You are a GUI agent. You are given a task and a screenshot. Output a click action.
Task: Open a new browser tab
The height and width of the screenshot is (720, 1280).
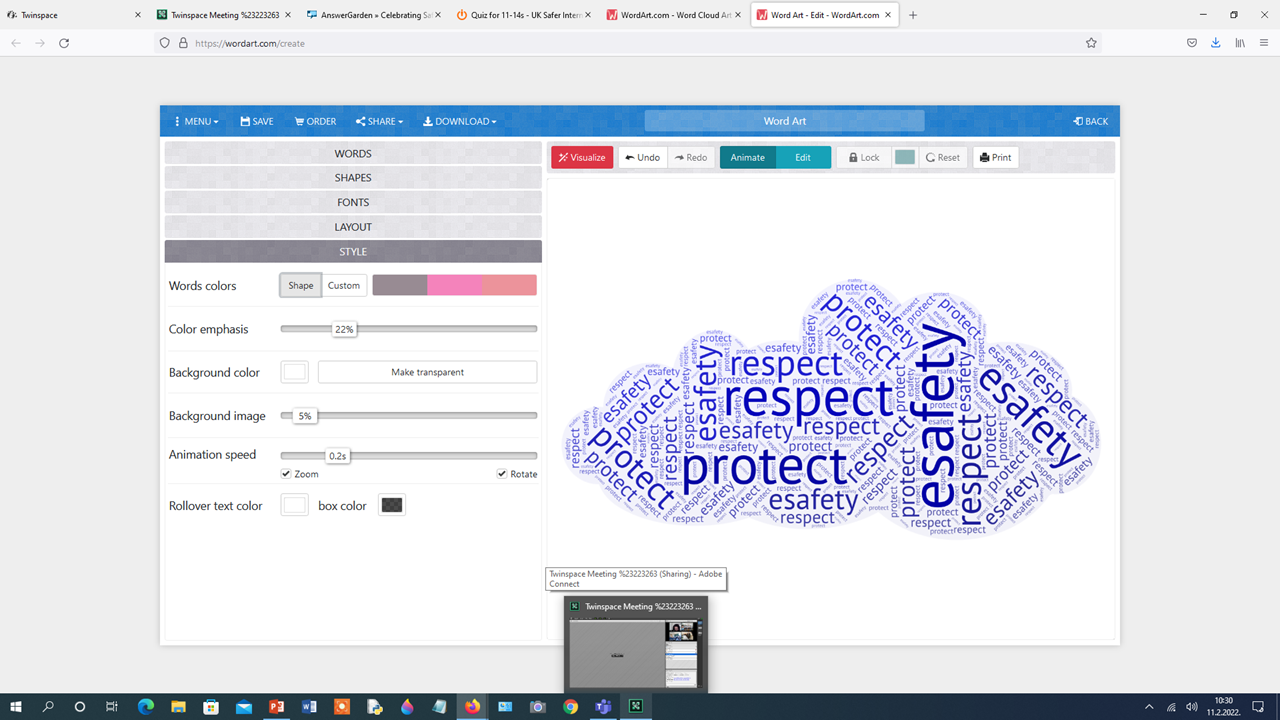click(x=913, y=15)
